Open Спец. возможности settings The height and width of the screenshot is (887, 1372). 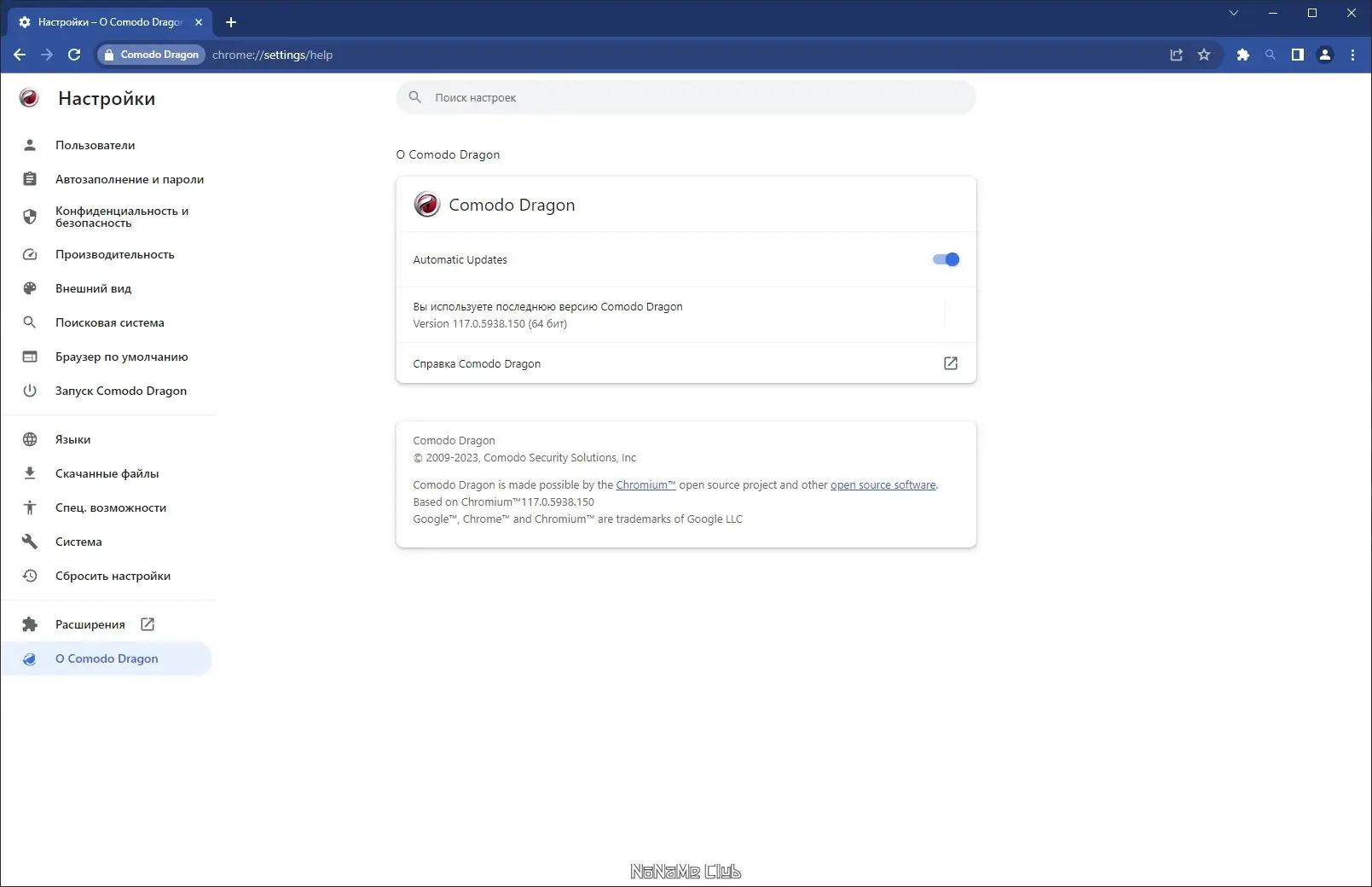coord(107,507)
